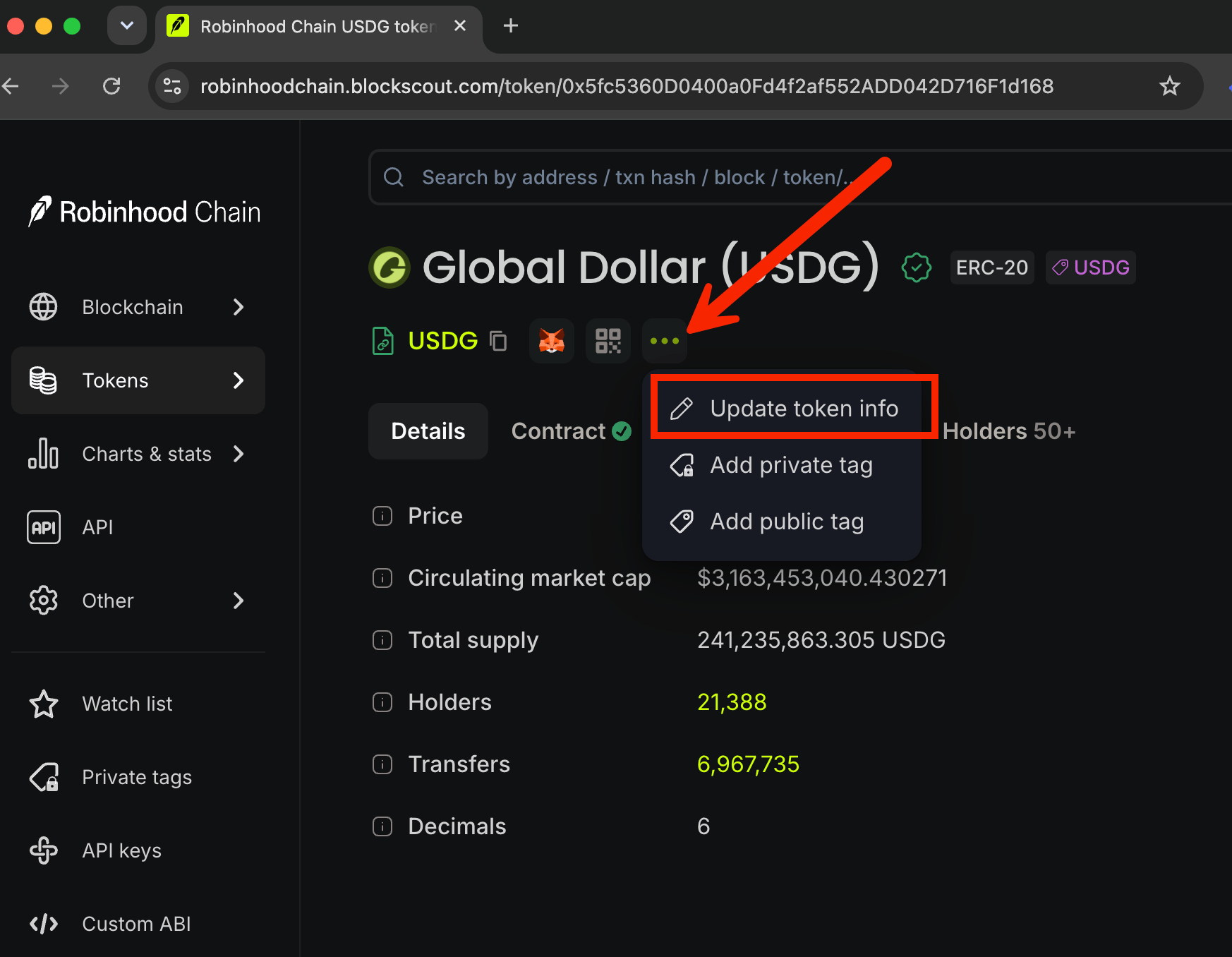Expand the Charts & stats chevron
Viewport: 1232px width, 957px height.
click(238, 454)
